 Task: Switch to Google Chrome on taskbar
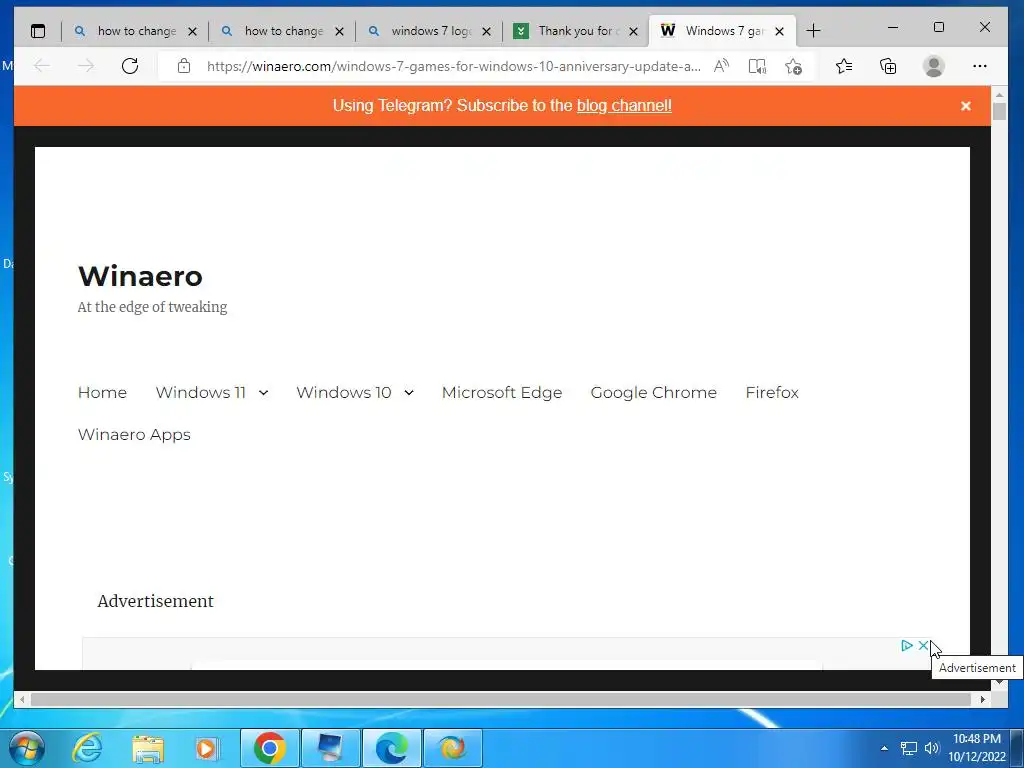270,748
